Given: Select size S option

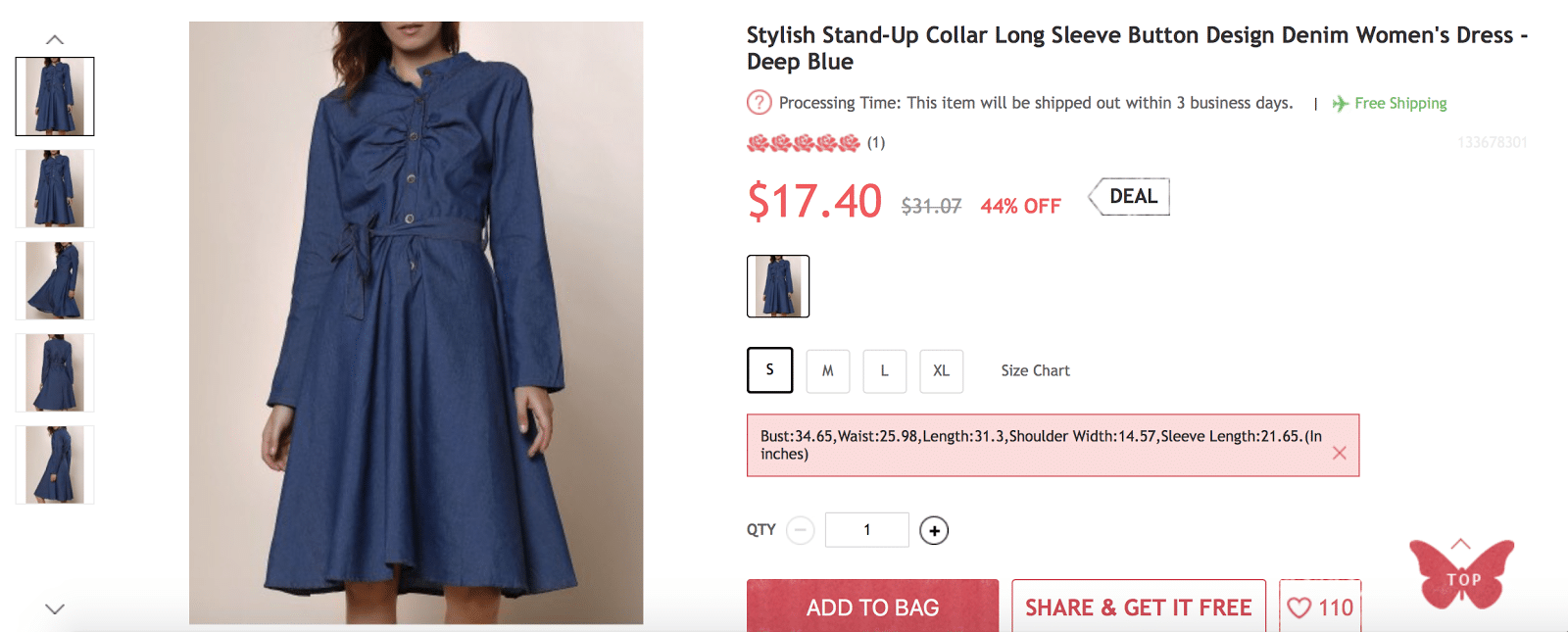Looking at the screenshot, I should (769, 370).
